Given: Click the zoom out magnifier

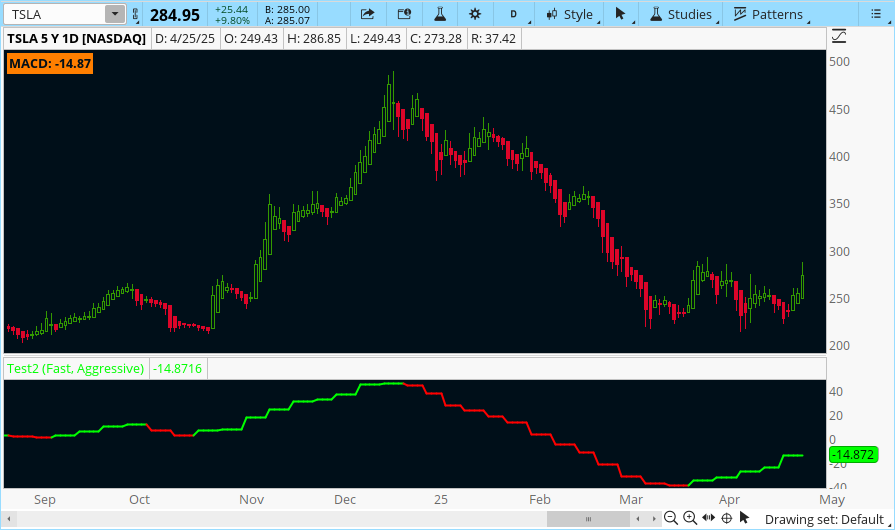Looking at the screenshot, I should pos(672,518).
